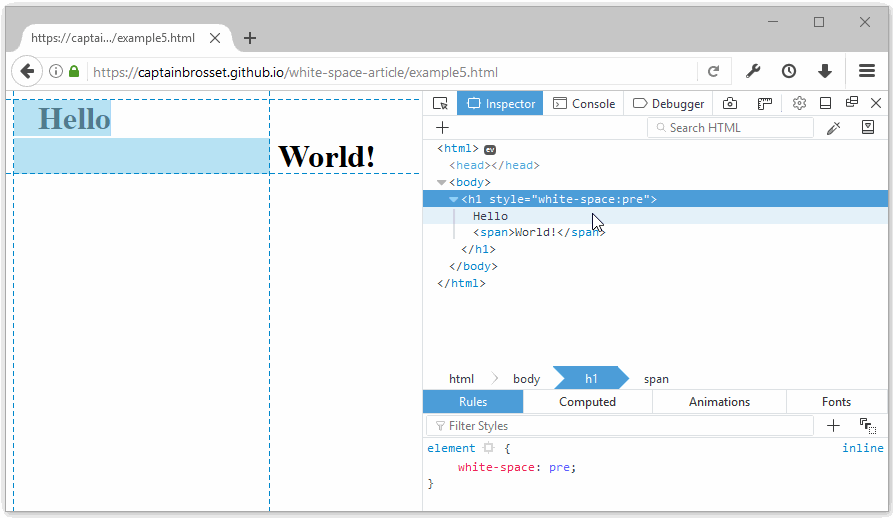893x518 pixels.
Task: Open the devtools settings gear
Action: pyautogui.click(x=799, y=103)
